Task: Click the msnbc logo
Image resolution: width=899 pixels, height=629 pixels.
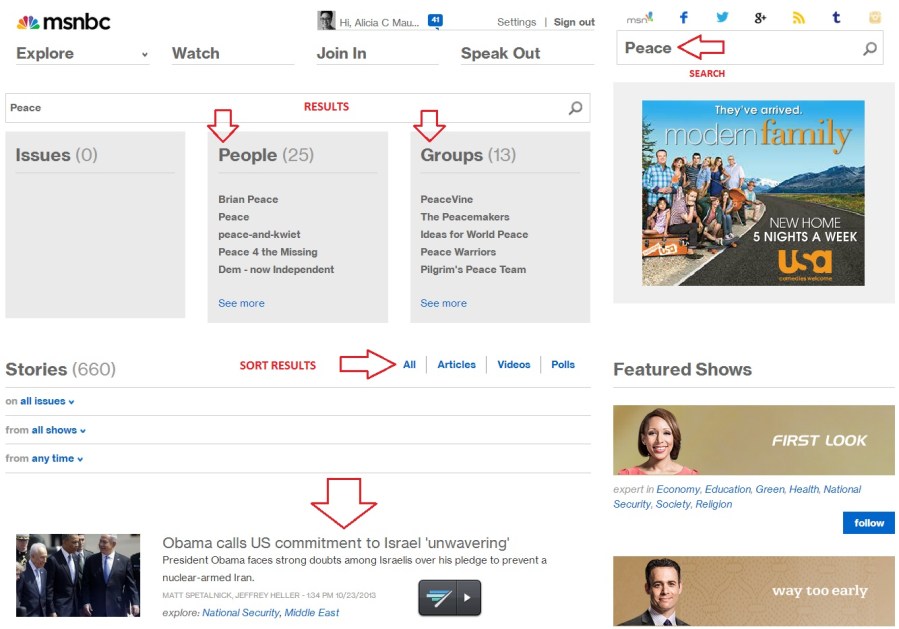Action: point(63,21)
